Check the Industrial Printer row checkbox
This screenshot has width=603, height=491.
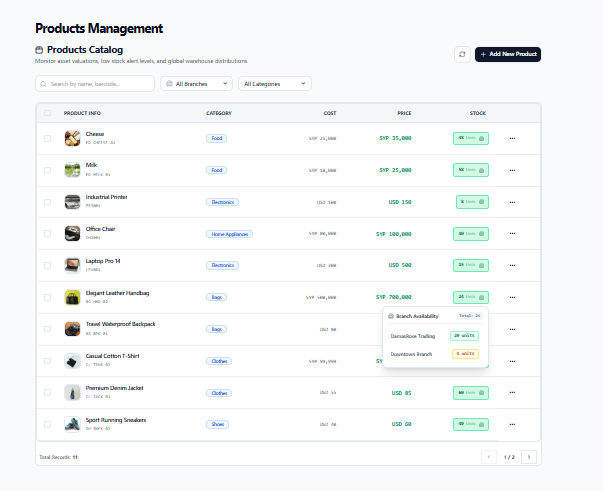[x=47, y=202]
